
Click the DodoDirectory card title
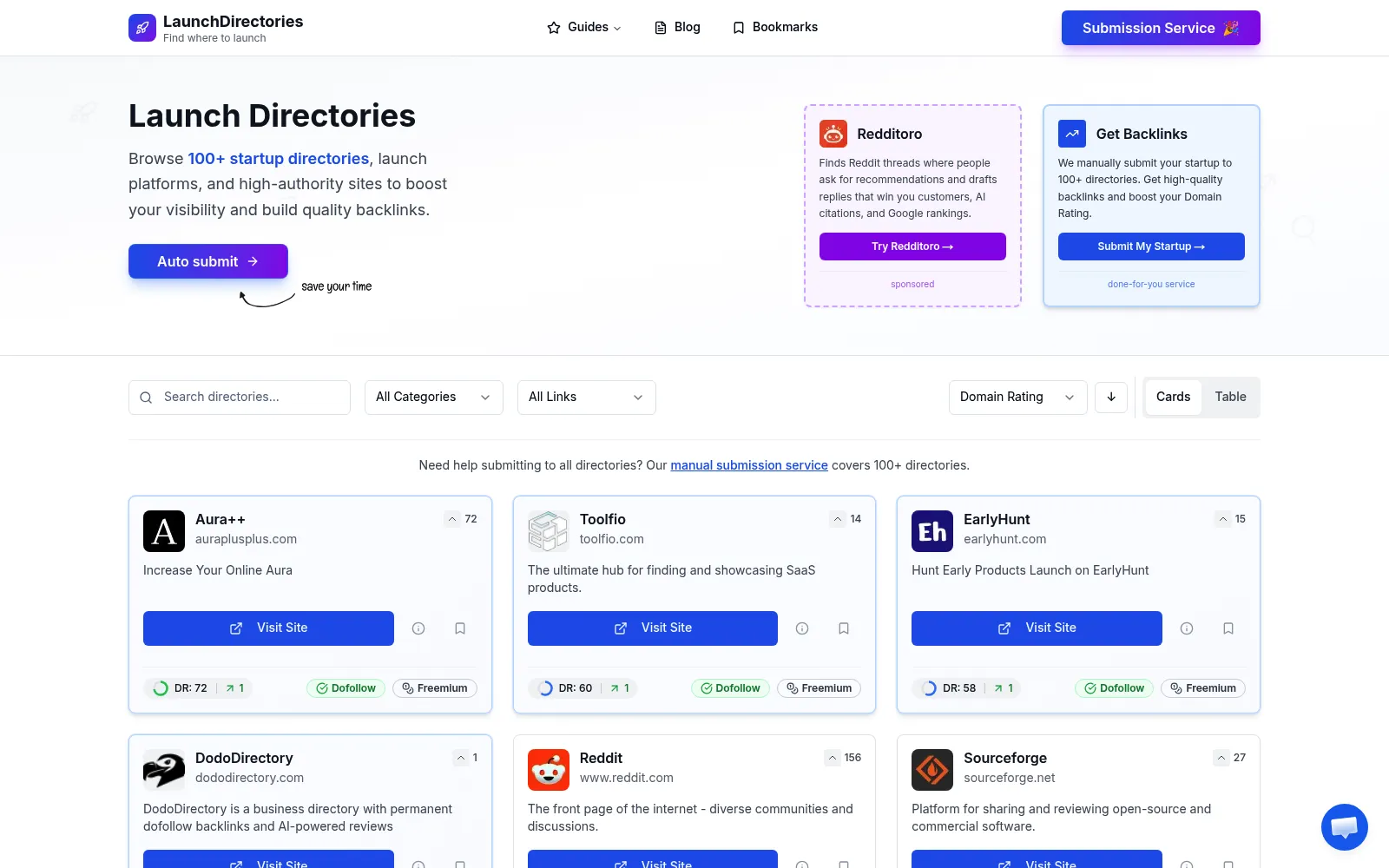coord(244,758)
